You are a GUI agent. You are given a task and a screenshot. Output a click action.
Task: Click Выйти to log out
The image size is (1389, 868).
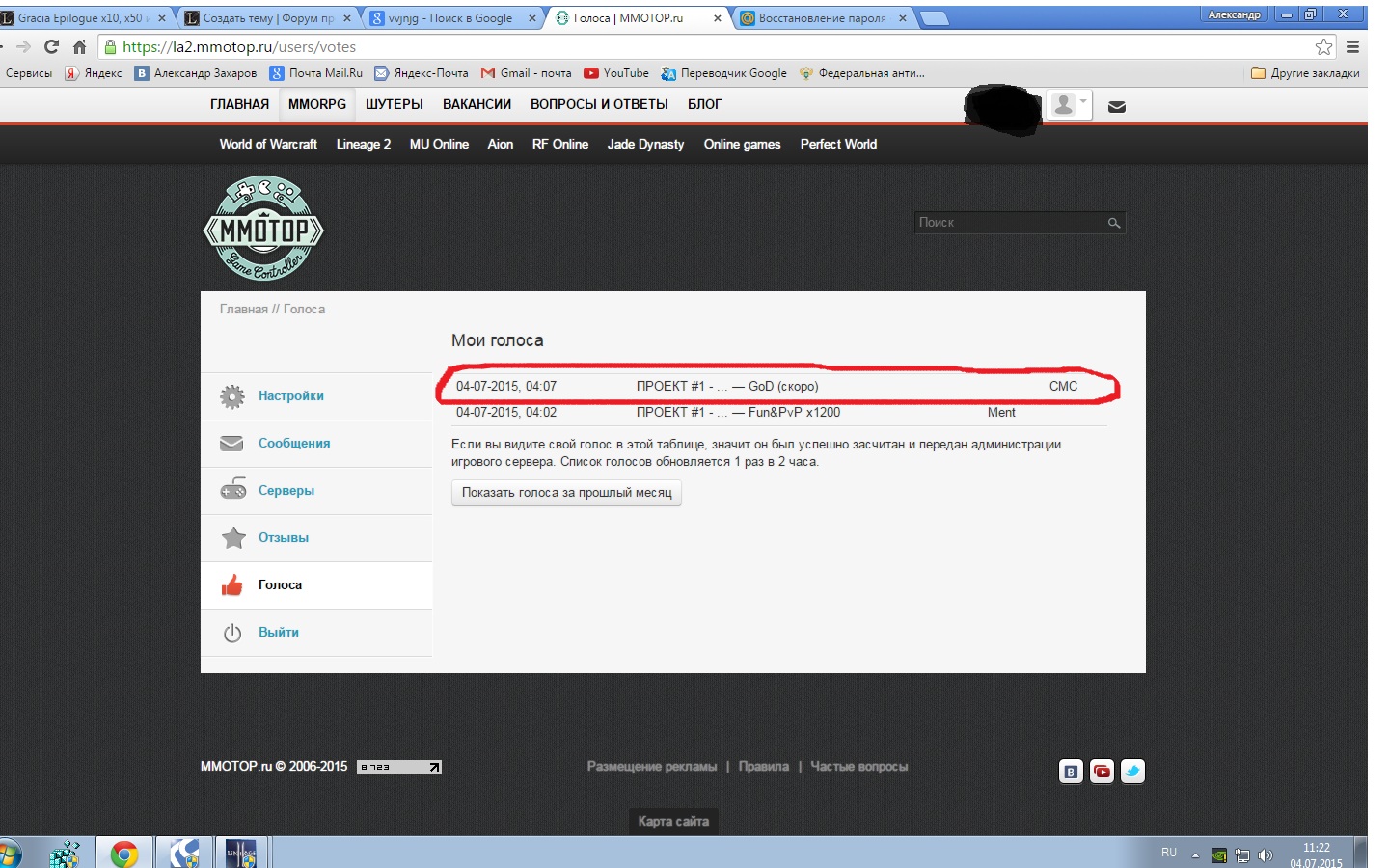pos(278,633)
